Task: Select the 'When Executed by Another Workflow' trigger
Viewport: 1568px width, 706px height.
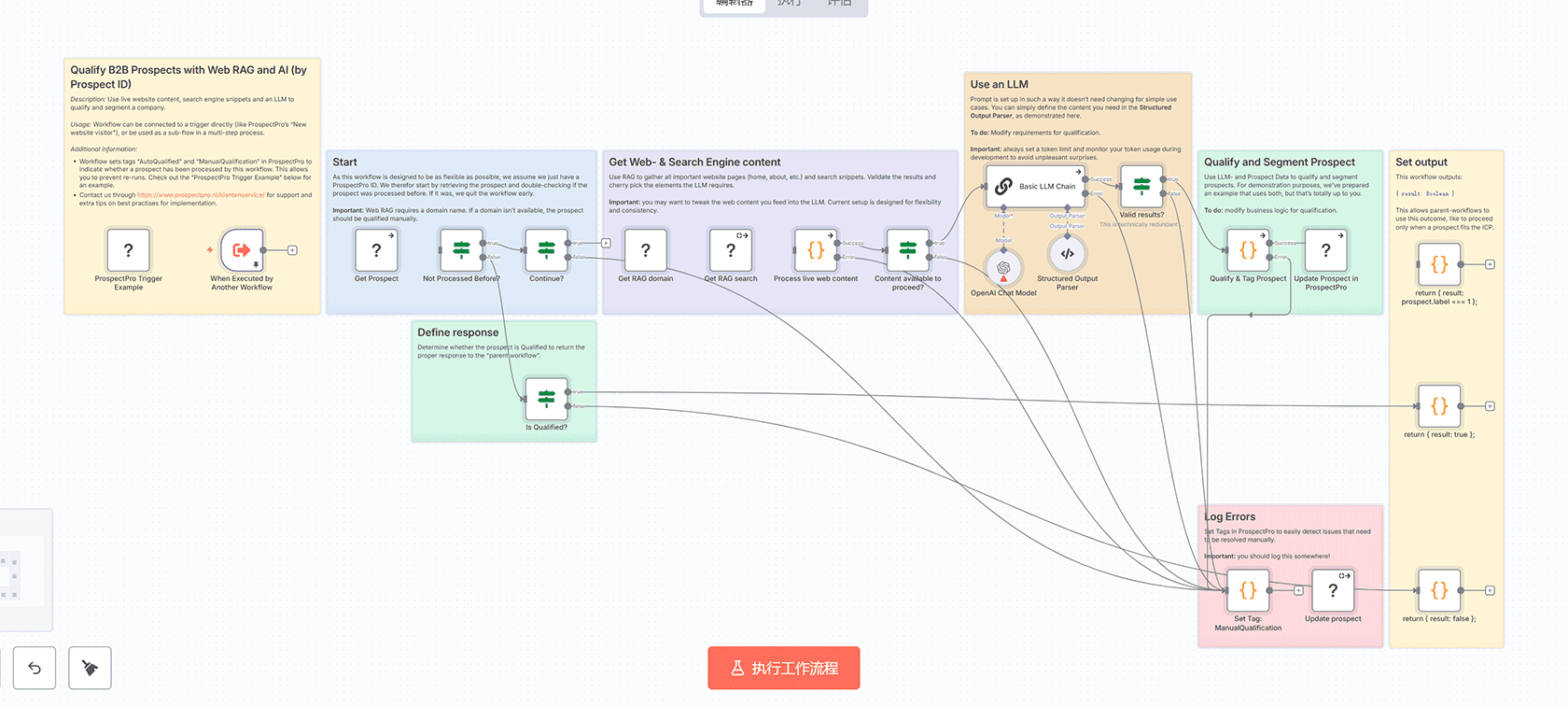Action: 242,250
